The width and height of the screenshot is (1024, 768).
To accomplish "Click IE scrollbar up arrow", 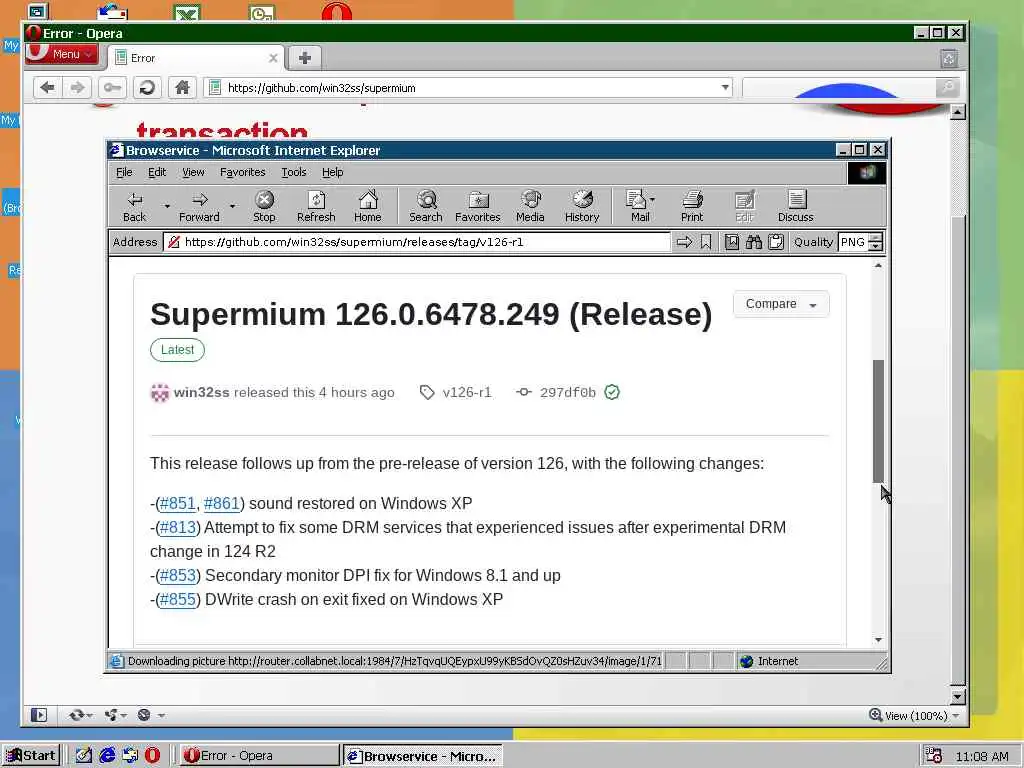I will [x=878, y=265].
